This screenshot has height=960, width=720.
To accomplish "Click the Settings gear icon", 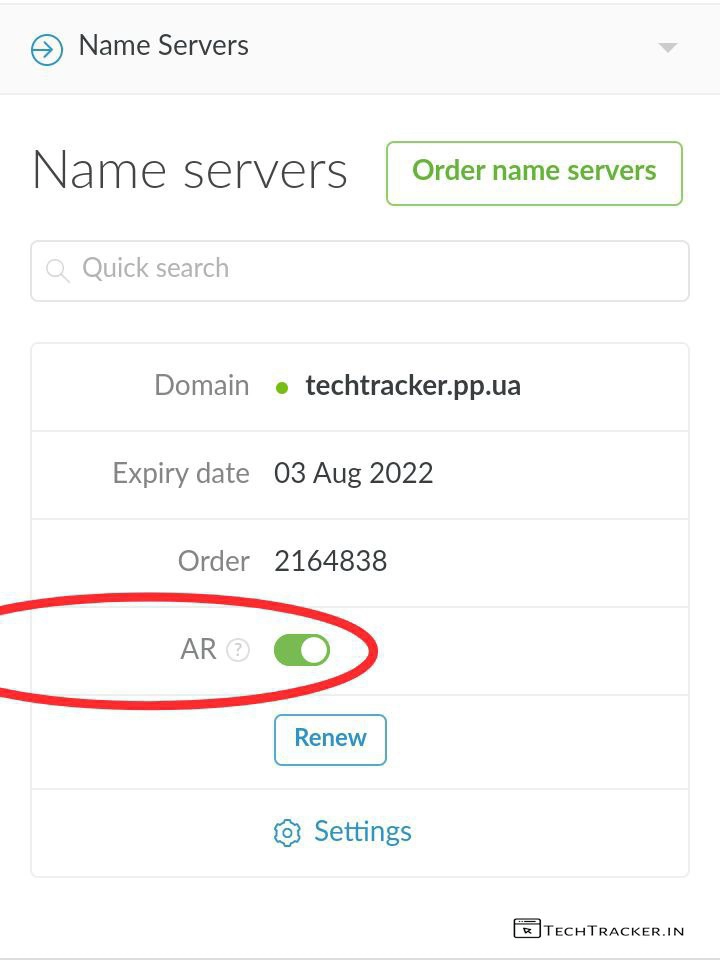I will tap(287, 833).
